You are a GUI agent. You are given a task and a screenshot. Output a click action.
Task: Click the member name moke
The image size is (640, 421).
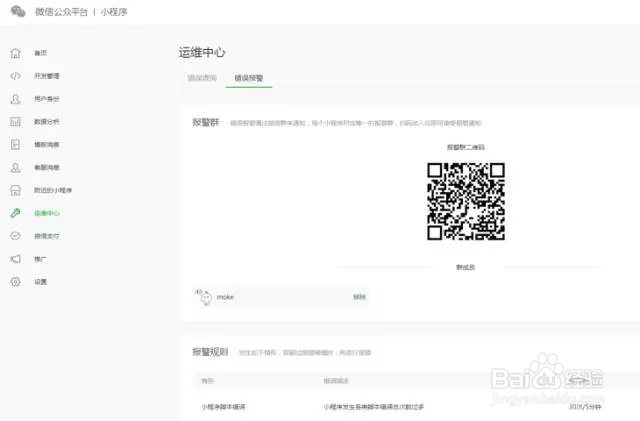(x=225, y=297)
